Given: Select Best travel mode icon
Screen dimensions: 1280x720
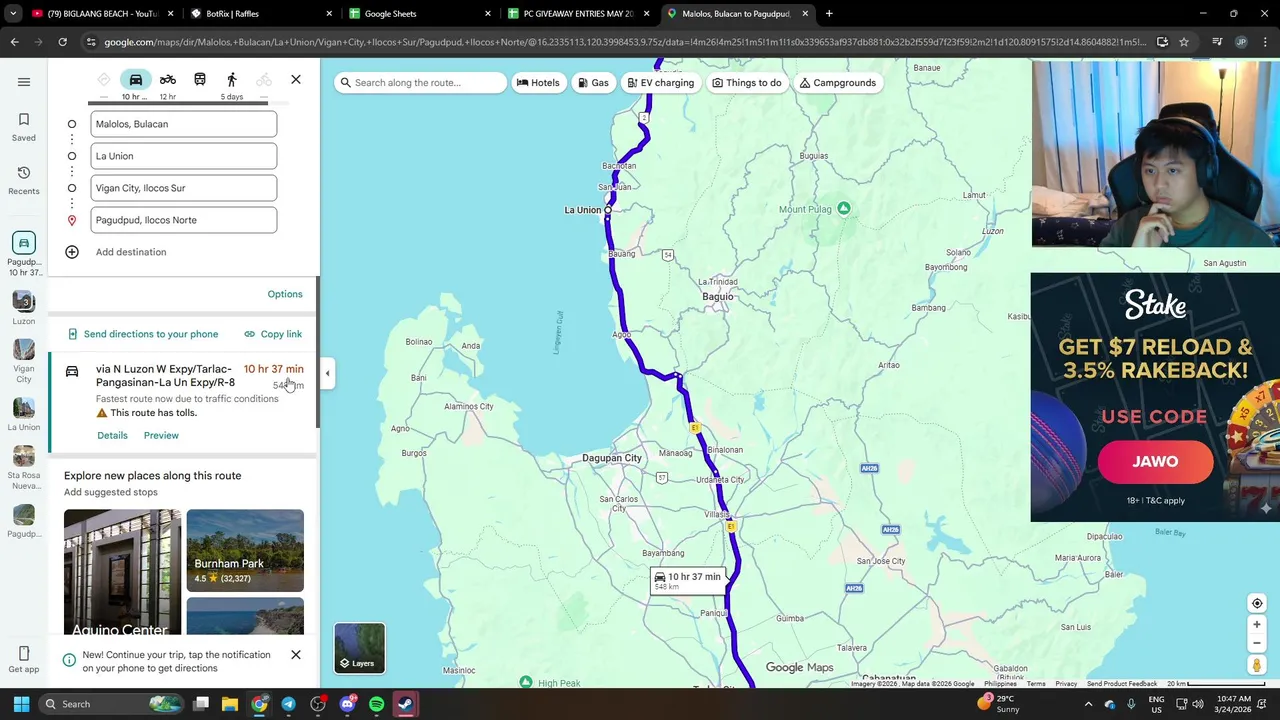Looking at the screenshot, I should 104,80.
